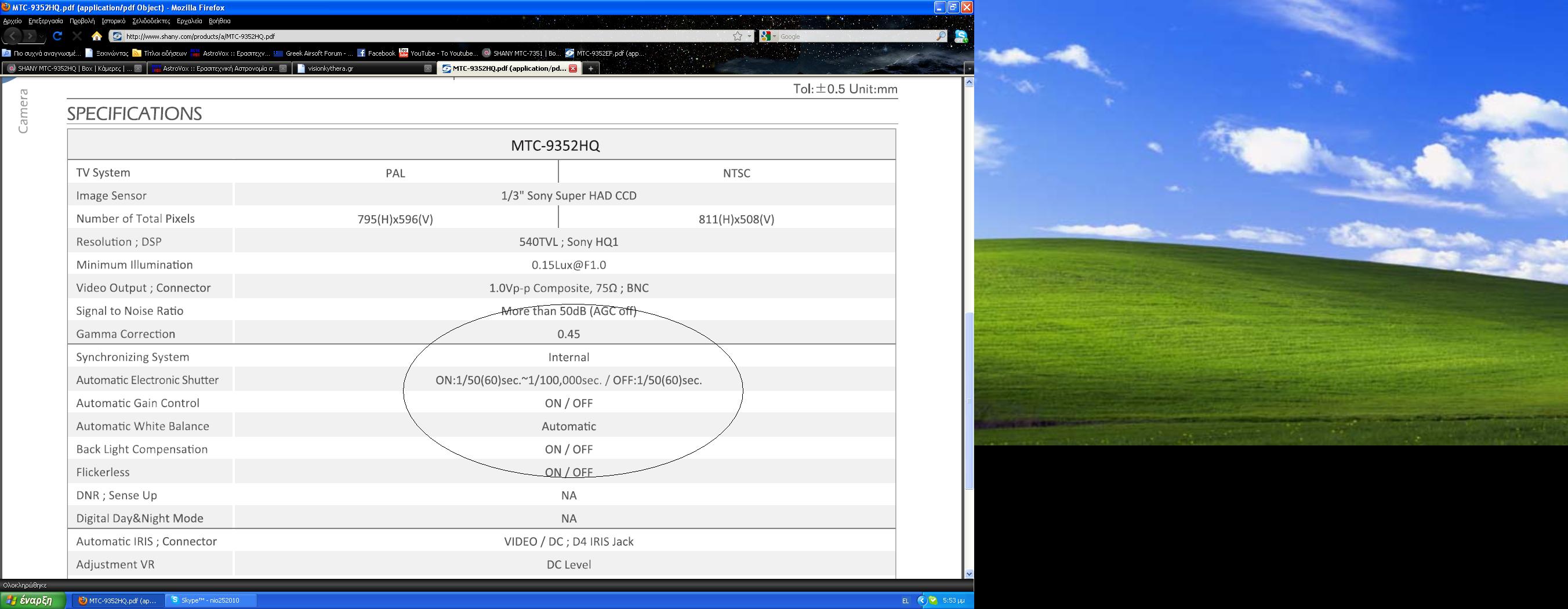Click the Ολοκληρώθηκε status bar text
The image size is (1568, 609).
pos(25,585)
